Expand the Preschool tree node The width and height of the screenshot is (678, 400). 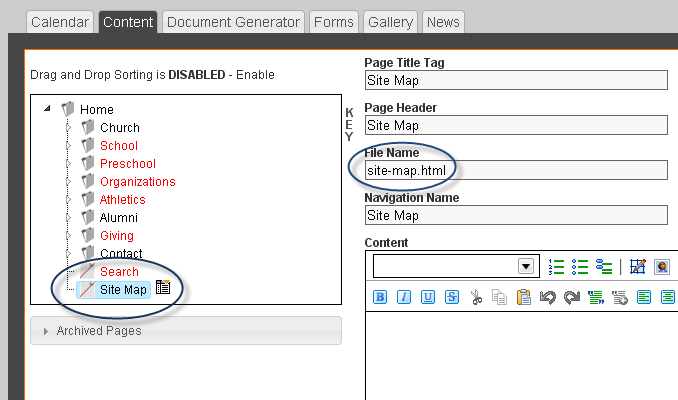[68, 163]
